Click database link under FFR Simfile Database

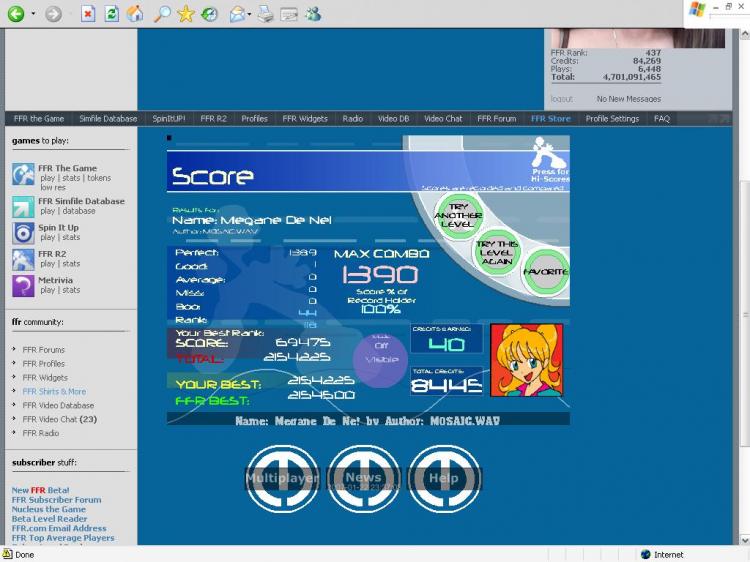click(x=78, y=211)
